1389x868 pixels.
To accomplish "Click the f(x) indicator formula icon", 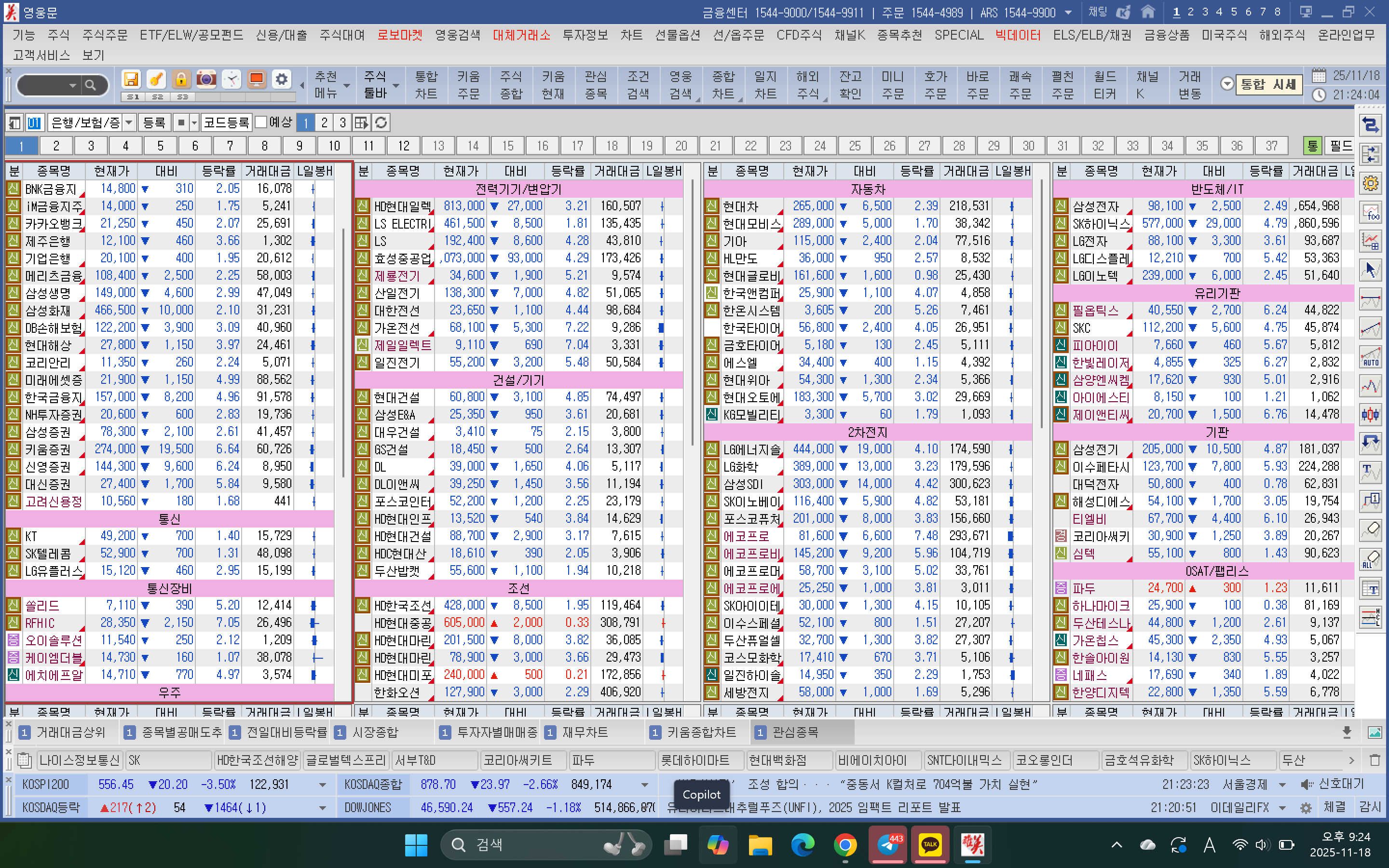I will point(1371,213).
